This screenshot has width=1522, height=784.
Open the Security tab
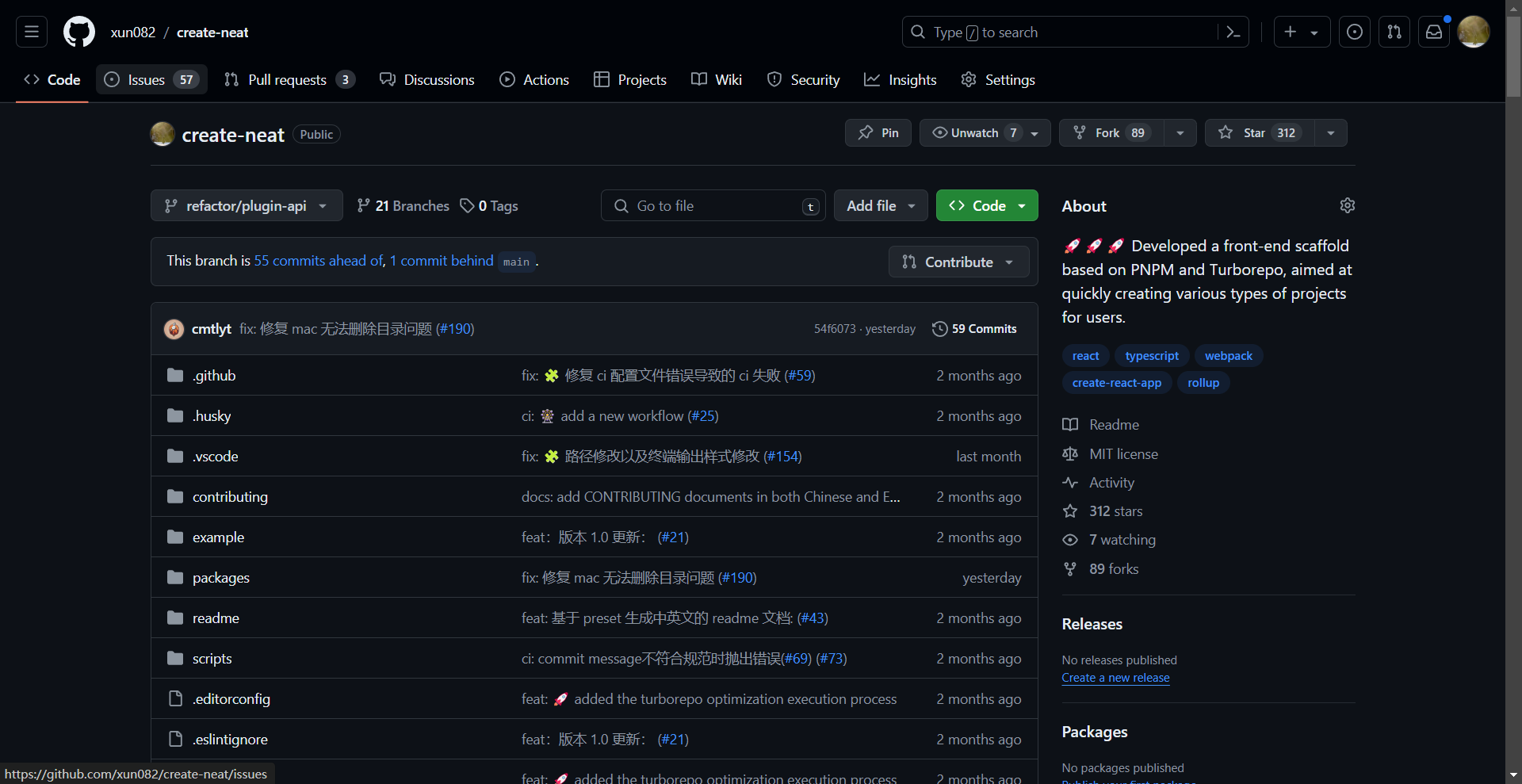click(x=803, y=79)
